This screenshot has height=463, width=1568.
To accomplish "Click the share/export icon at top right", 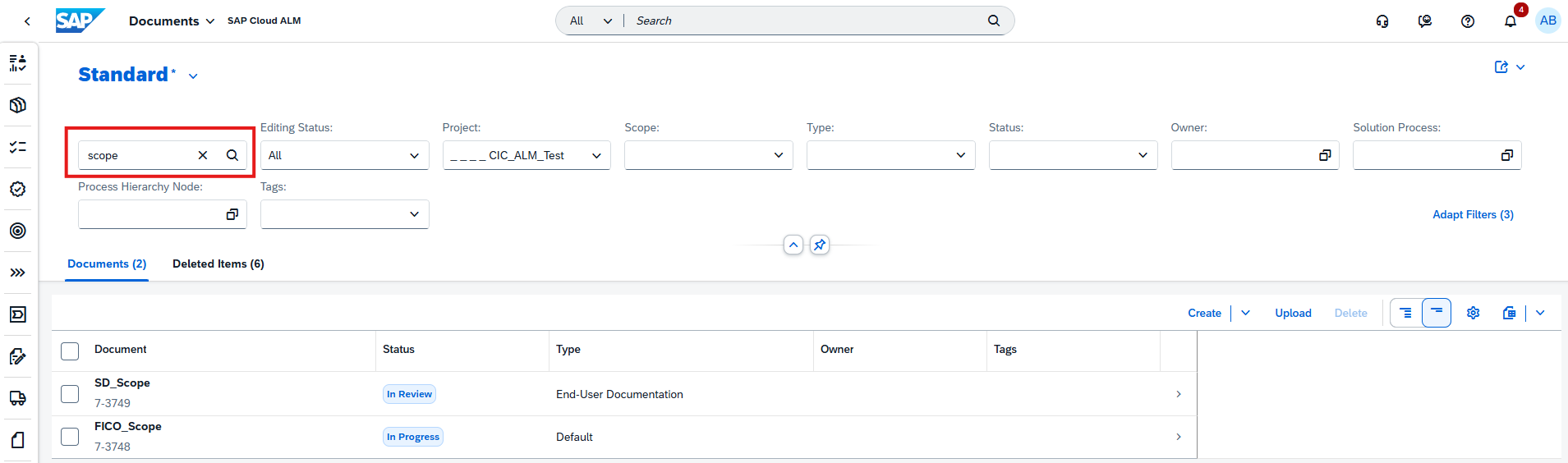I will point(1501,67).
